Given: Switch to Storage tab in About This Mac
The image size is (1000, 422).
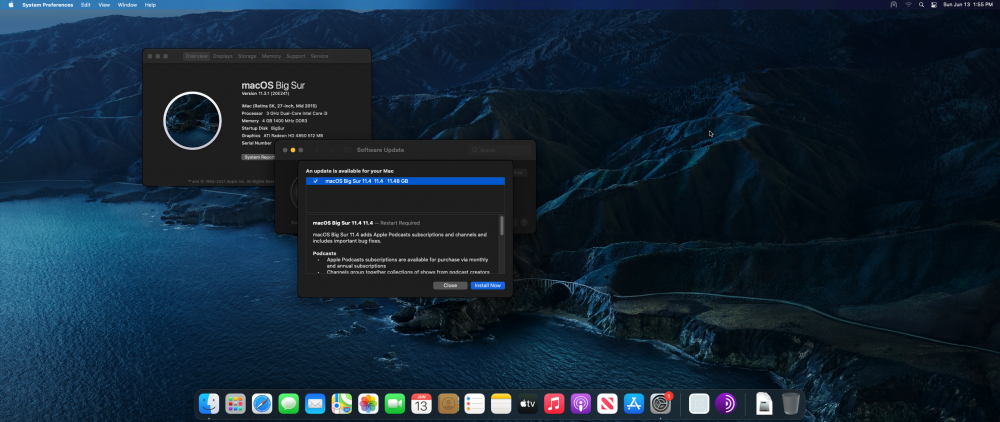Looking at the screenshot, I should [x=247, y=56].
